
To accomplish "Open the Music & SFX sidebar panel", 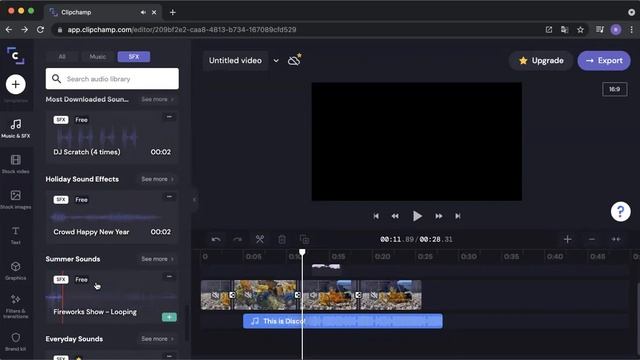I will pyautogui.click(x=16, y=128).
